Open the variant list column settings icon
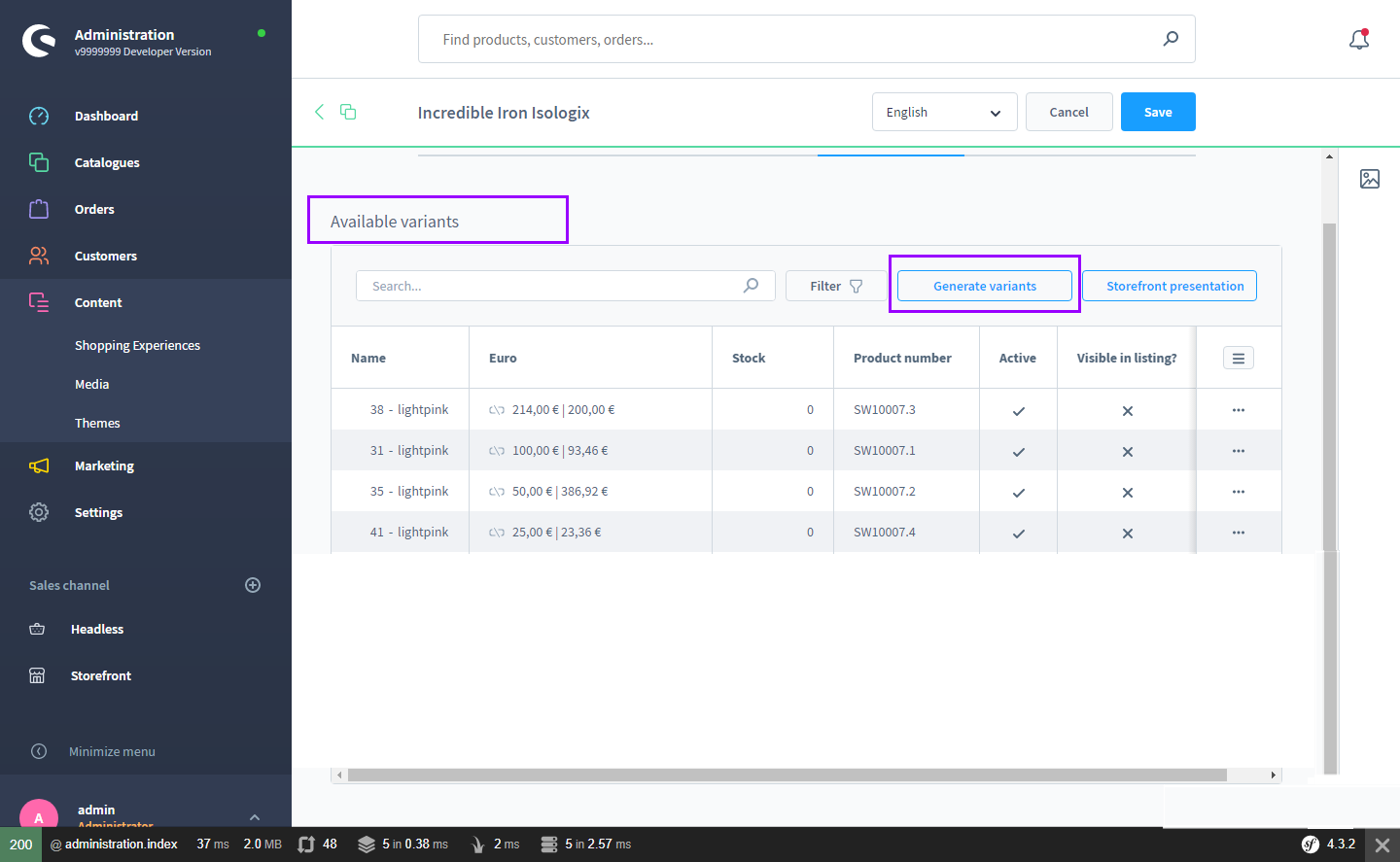Screen dimensions: 1400x862 (1239, 358)
